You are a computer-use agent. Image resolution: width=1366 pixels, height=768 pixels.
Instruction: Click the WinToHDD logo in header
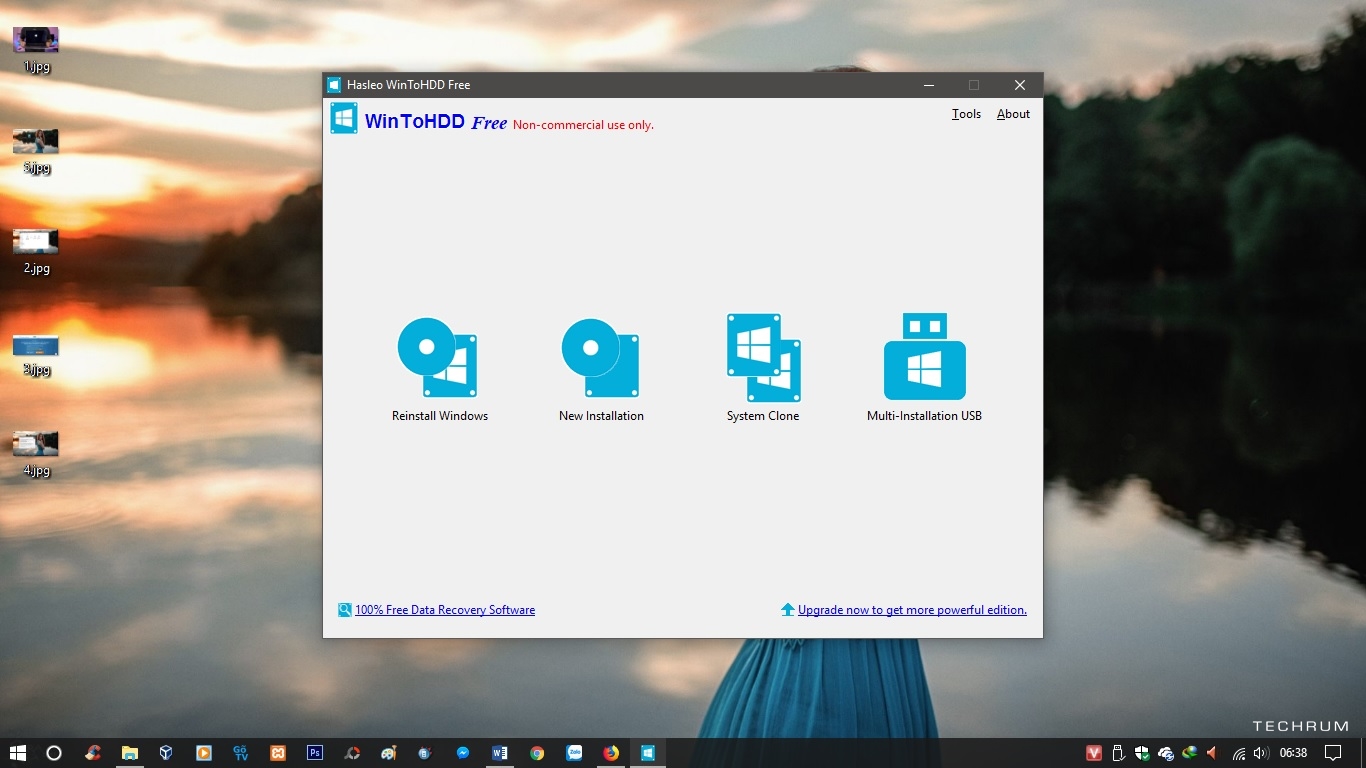[x=344, y=118]
